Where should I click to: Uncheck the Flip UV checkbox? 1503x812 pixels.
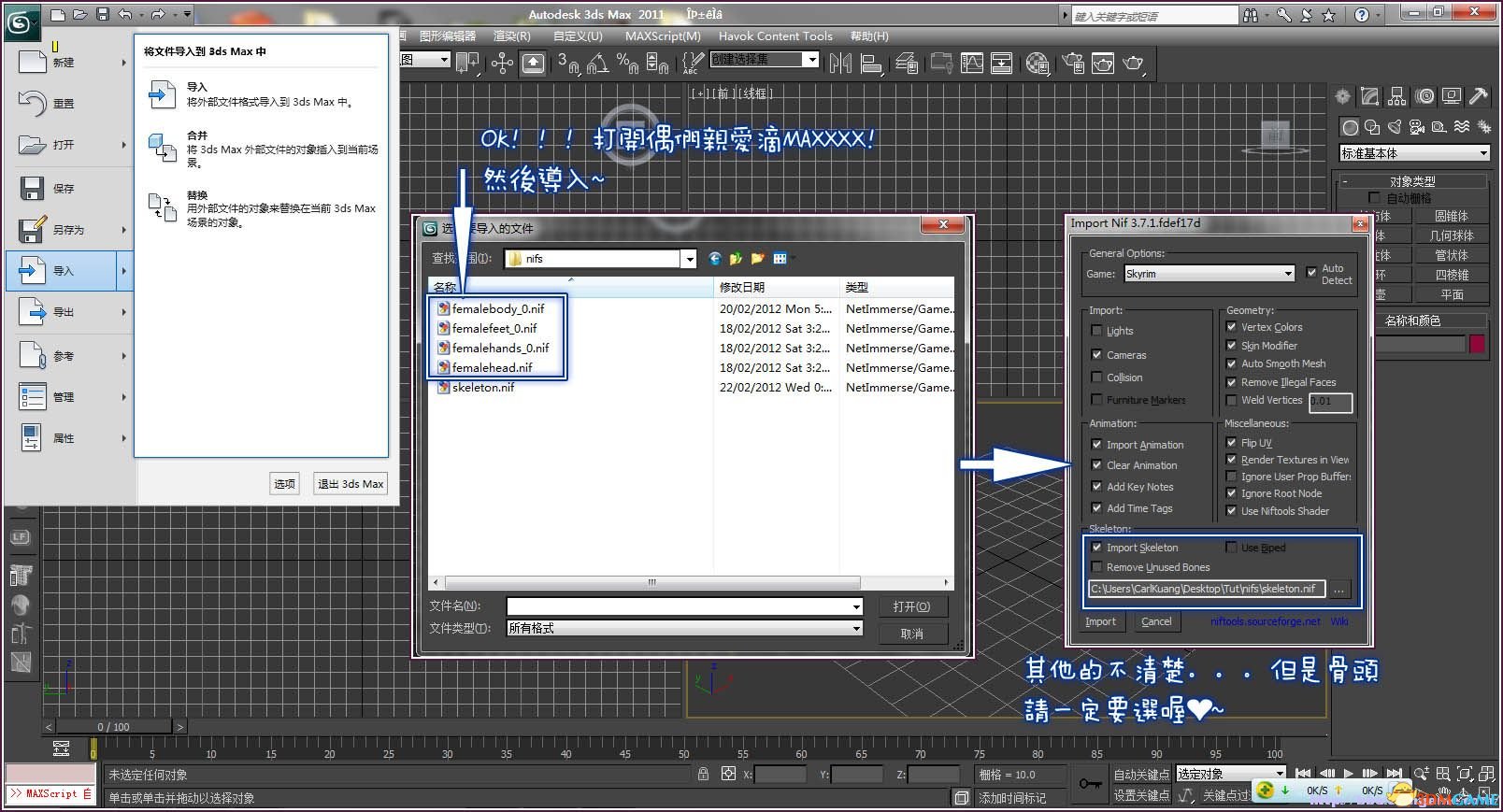point(1231,442)
